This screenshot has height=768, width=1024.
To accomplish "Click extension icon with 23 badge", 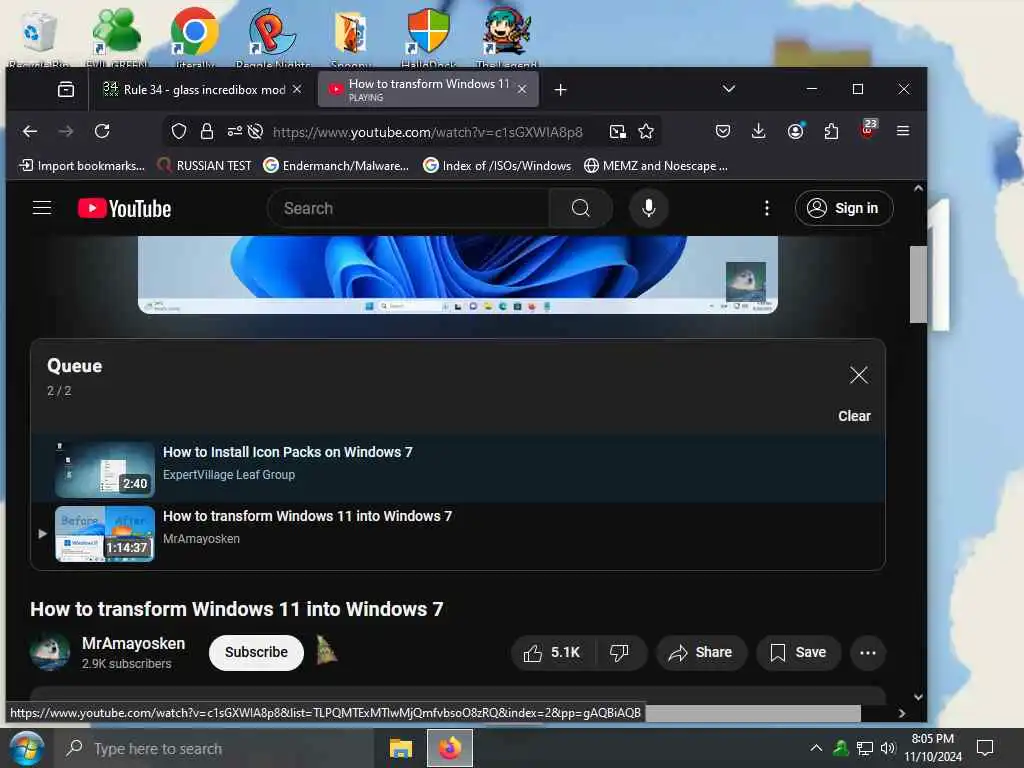I will 869,129.
